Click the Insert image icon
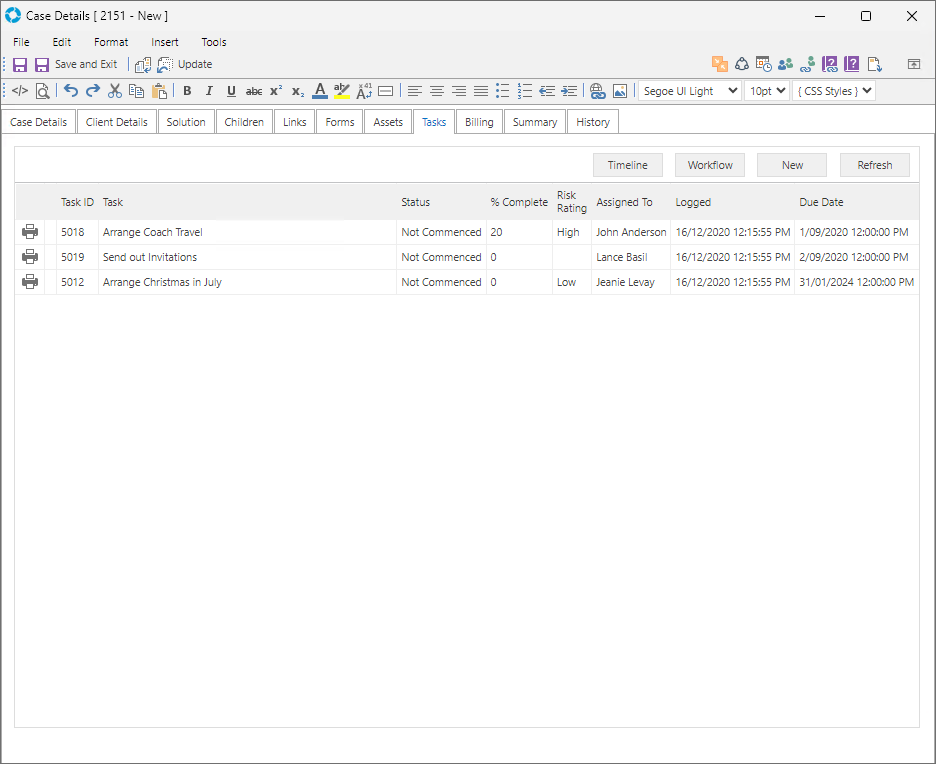The width and height of the screenshot is (936, 764). 620,91
